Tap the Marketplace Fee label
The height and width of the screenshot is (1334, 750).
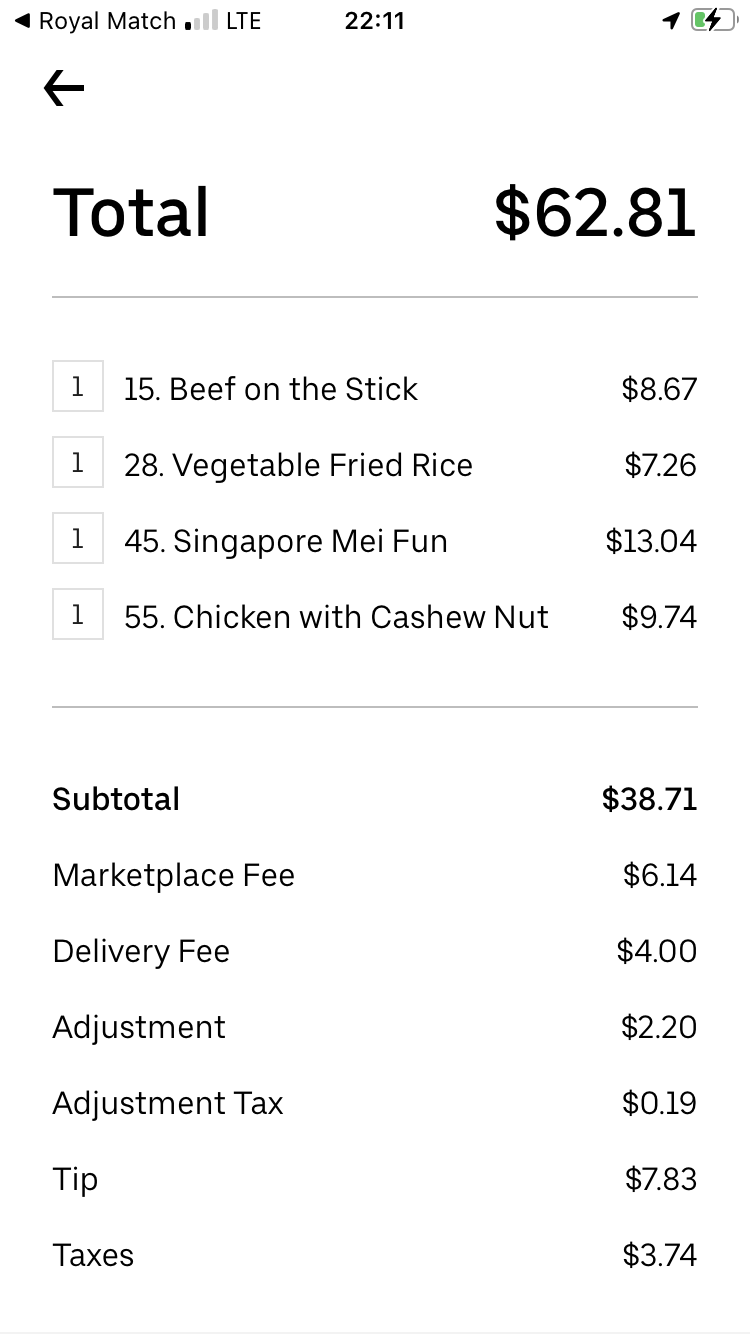[x=174, y=875]
